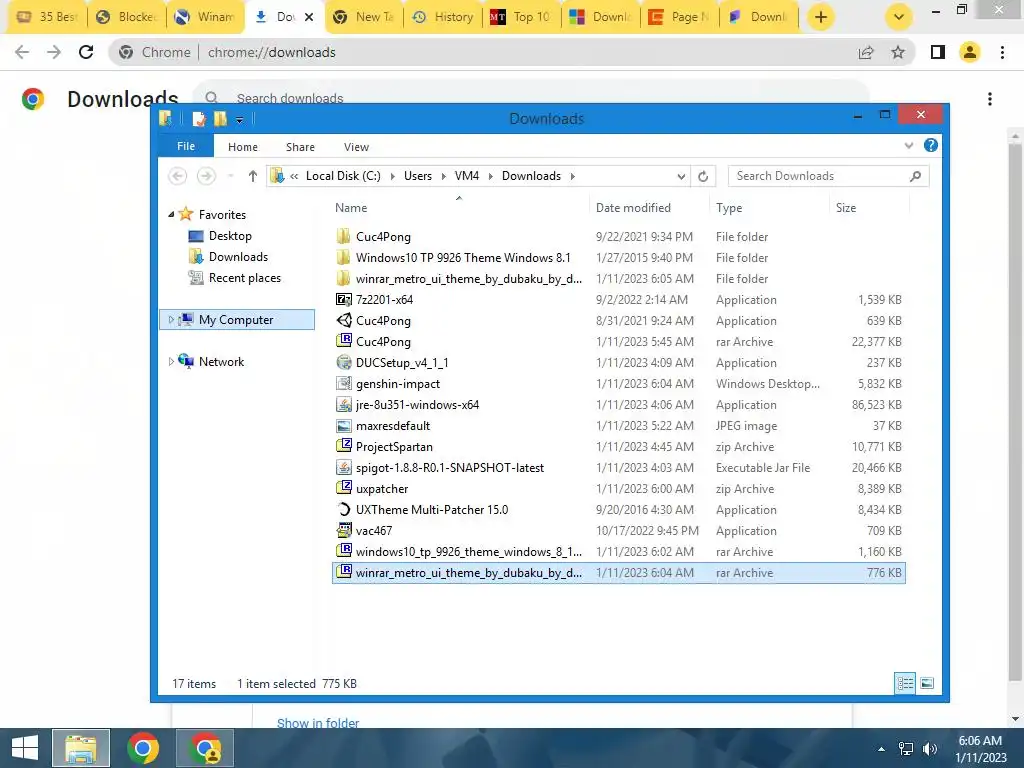The image size is (1024, 768).
Task: Select the uxpatcher zip archive icon
Action: coord(344,488)
